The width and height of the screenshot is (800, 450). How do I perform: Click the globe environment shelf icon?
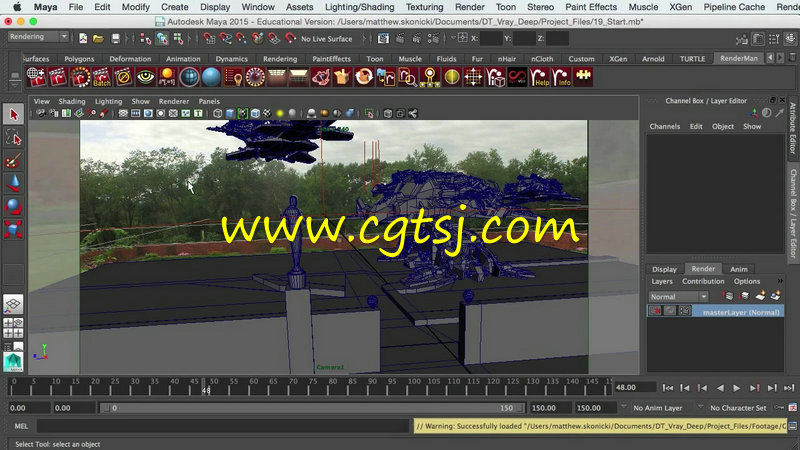click(x=189, y=77)
